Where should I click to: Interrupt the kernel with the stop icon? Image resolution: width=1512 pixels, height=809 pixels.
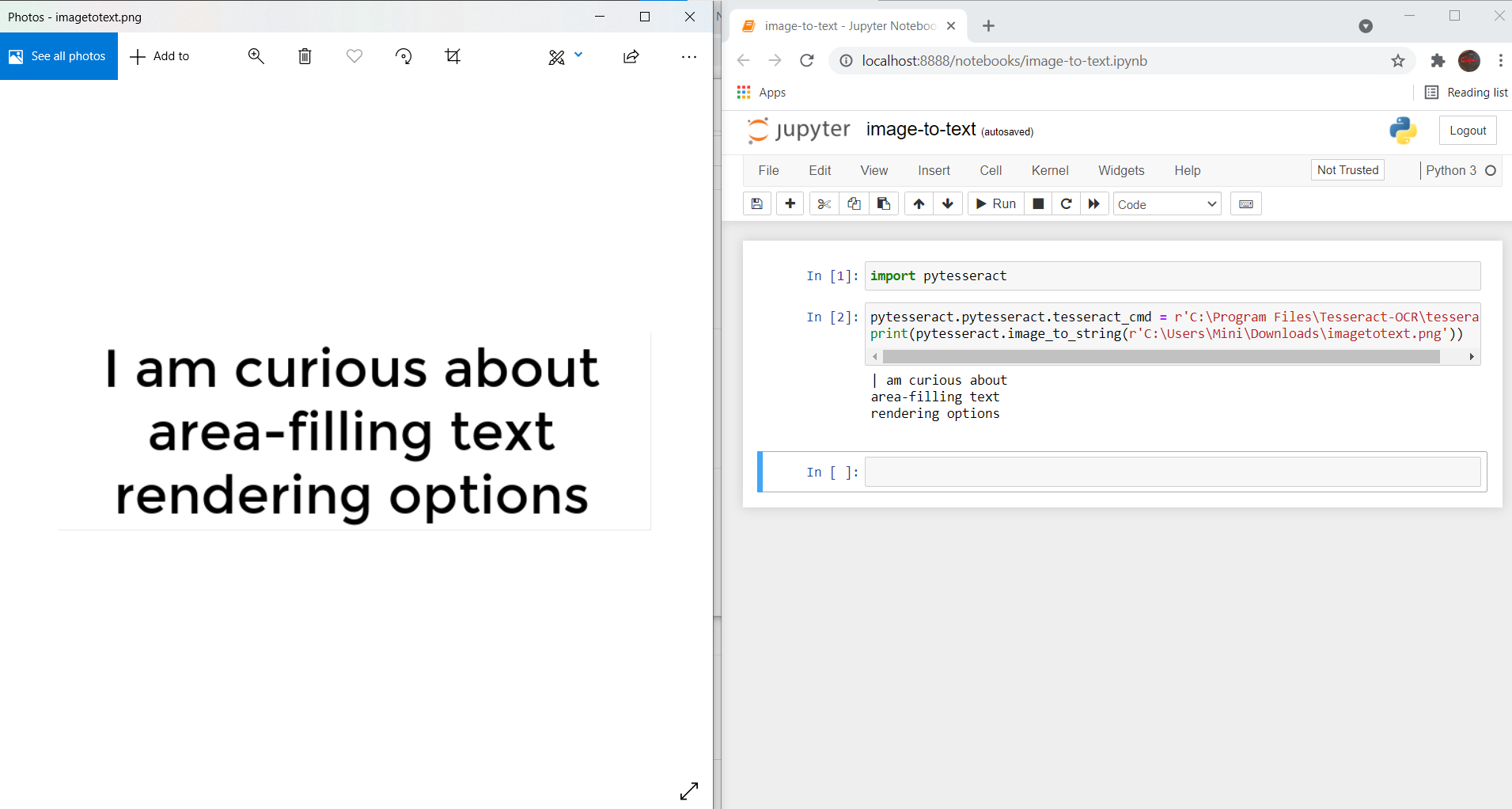(x=1038, y=204)
